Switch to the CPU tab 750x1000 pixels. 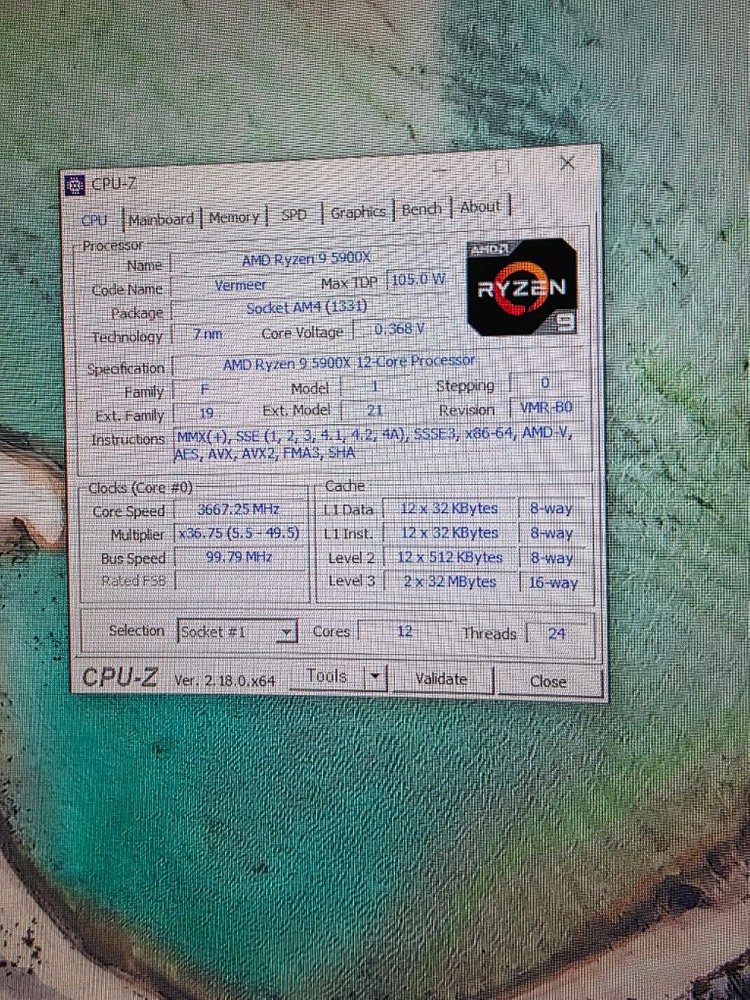pos(94,220)
